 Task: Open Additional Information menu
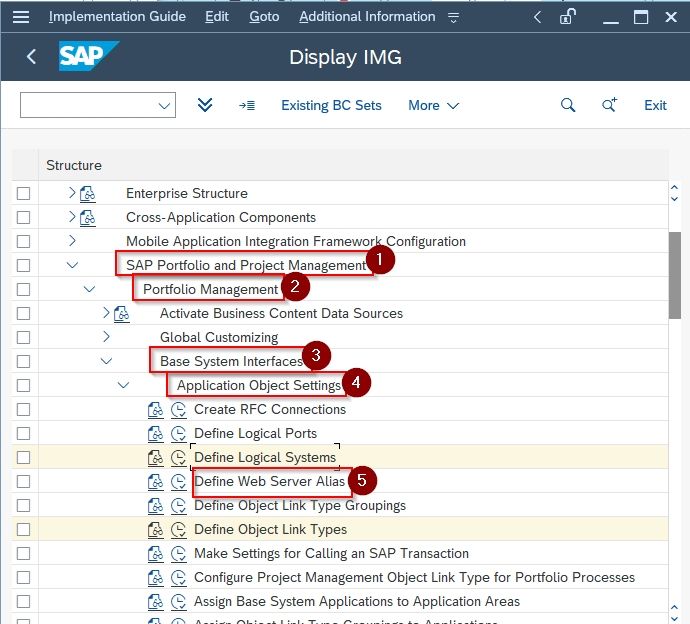click(x=367, y=17)
